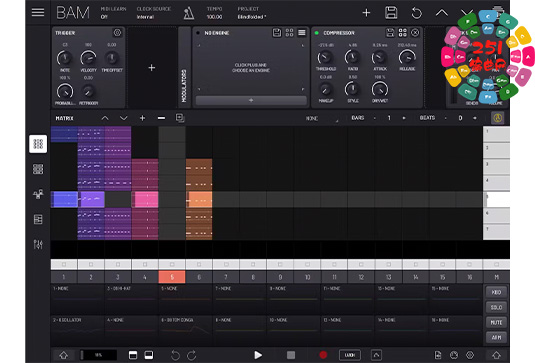Toggle the KBD button
Image resolution: width=535 pixels, height=363 pixels.
click(496, 292)
